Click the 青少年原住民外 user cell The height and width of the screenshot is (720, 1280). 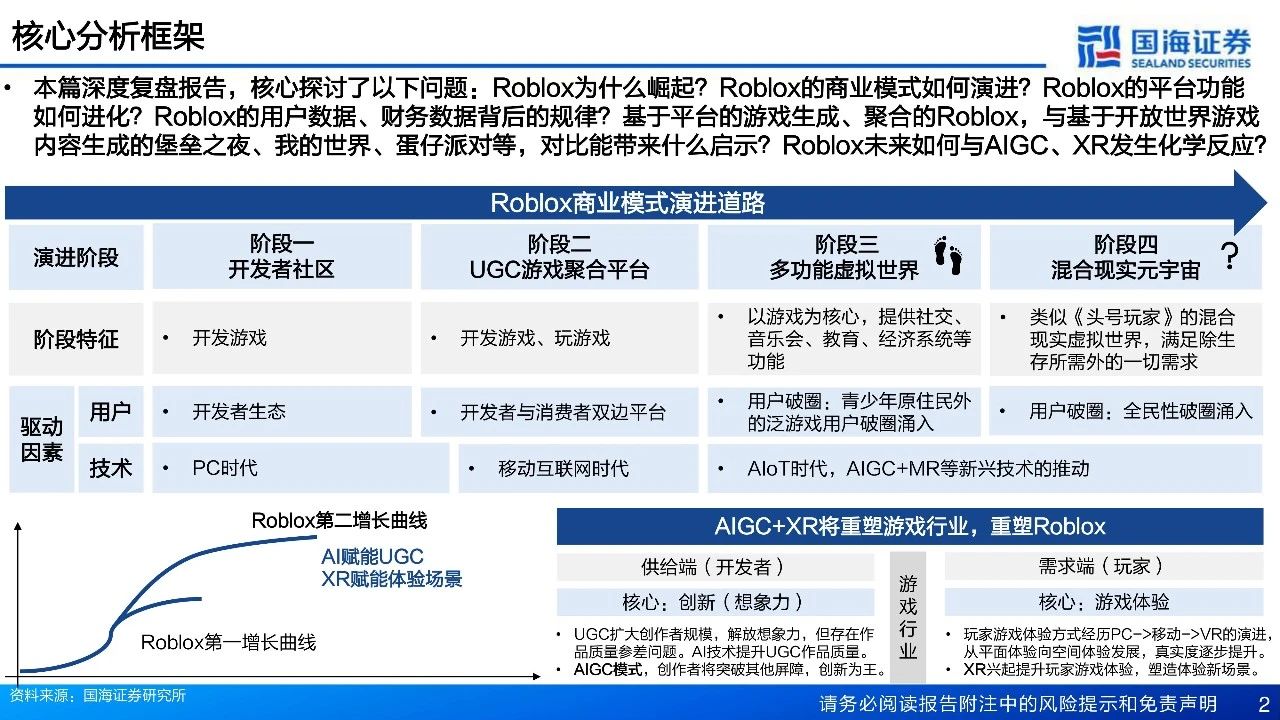point(843,411)
